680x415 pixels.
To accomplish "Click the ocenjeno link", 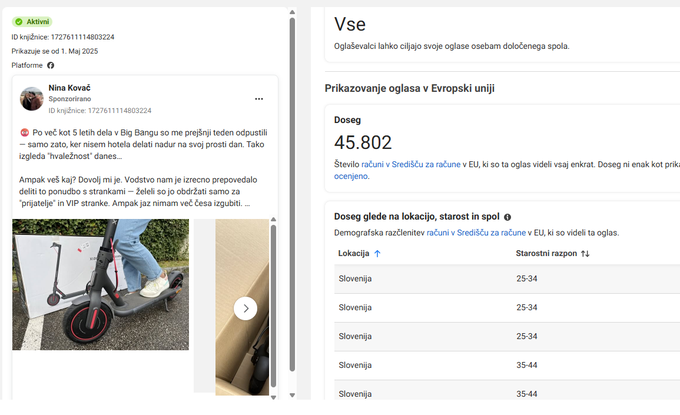I will 351,176.
